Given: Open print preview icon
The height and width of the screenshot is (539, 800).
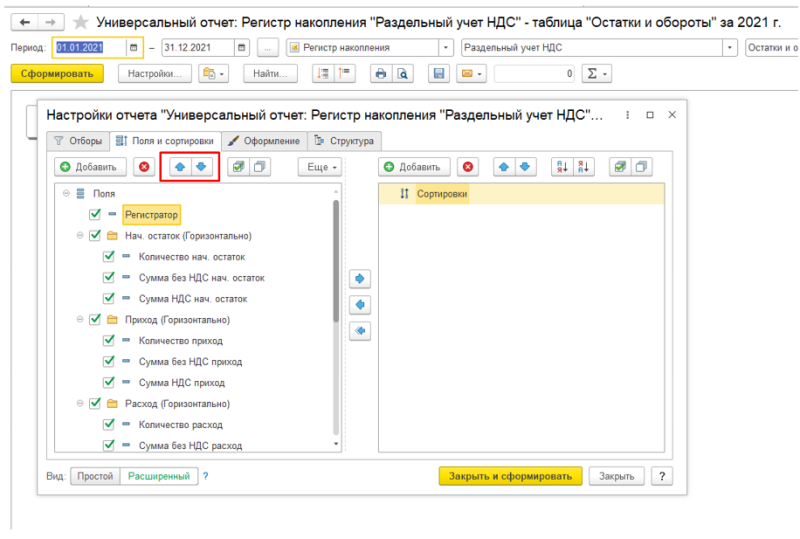Looking at the screenshot, I should 403,74.
